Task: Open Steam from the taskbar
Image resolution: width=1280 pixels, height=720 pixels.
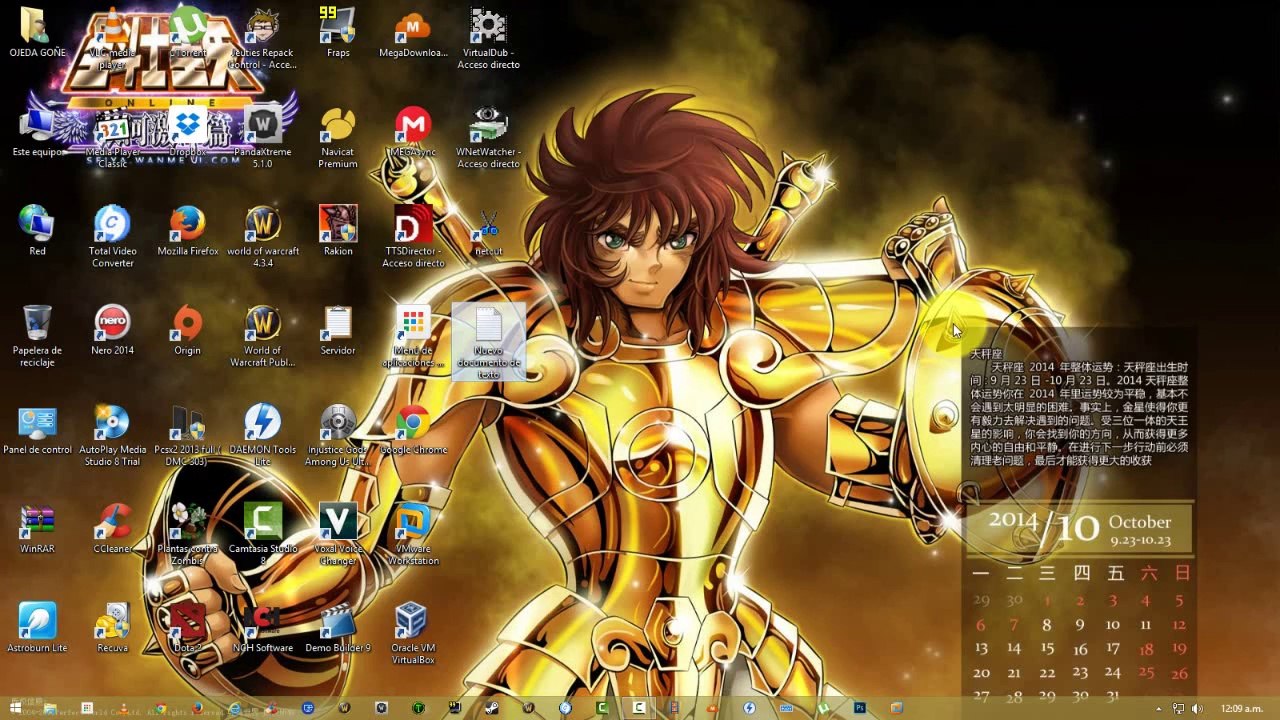Action: tap(491, 709)
